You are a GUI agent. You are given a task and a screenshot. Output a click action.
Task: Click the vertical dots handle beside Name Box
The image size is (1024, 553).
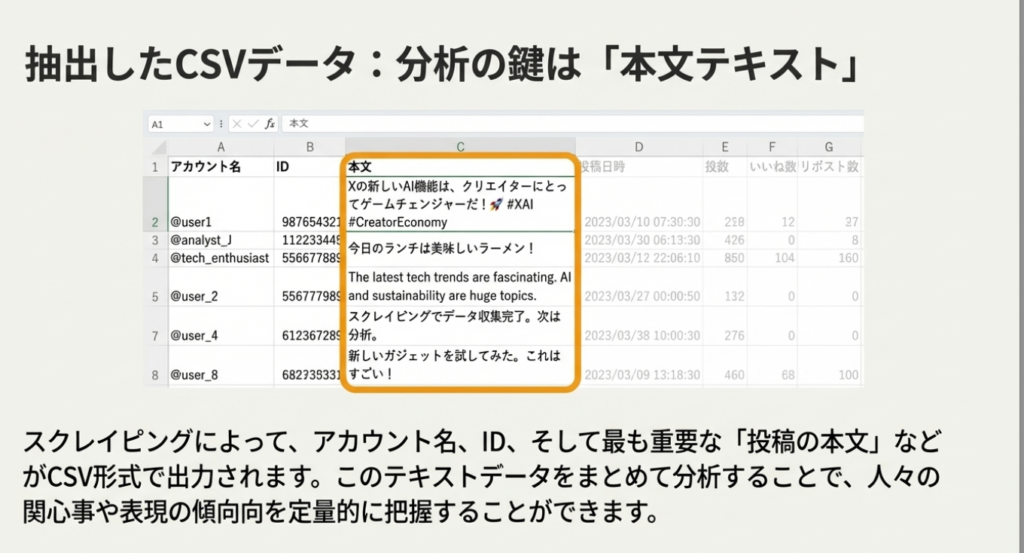[224, 124]
